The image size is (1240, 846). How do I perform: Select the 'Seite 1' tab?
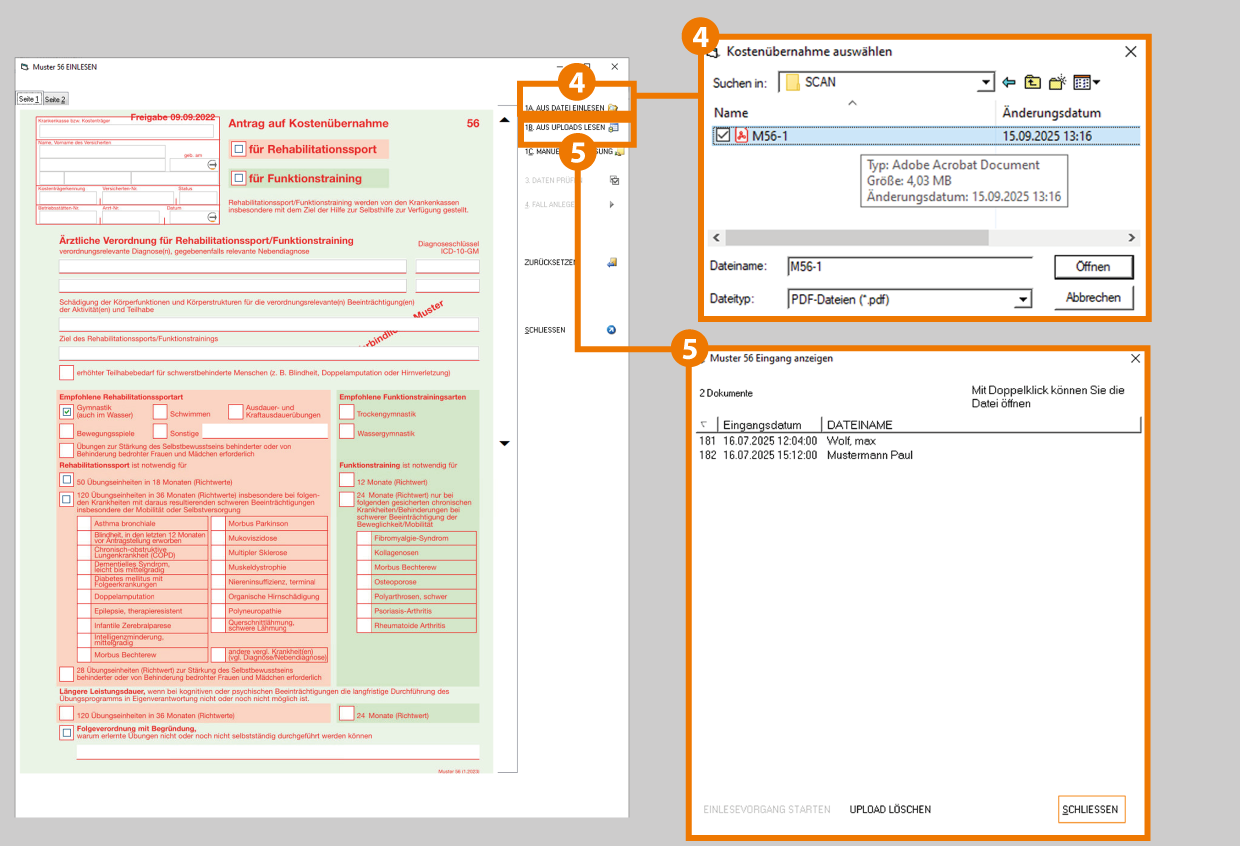(x=29, y=99)
